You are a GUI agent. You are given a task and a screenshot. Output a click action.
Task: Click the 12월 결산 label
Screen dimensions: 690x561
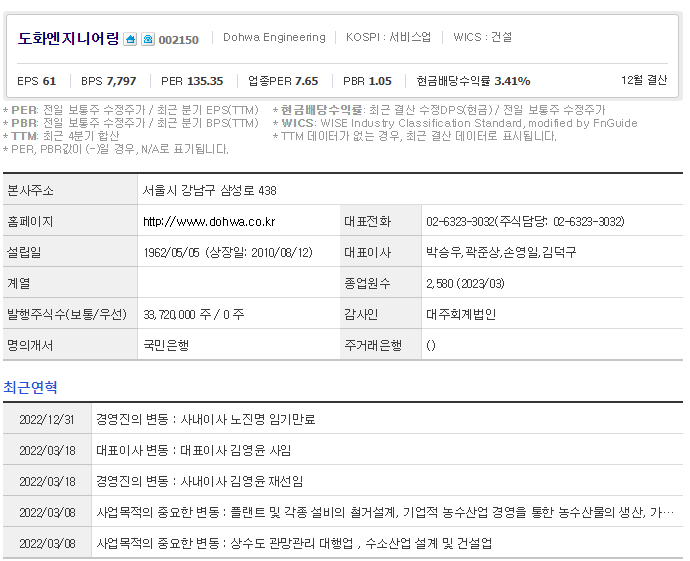pyautogui.click(x=644, y=80)
